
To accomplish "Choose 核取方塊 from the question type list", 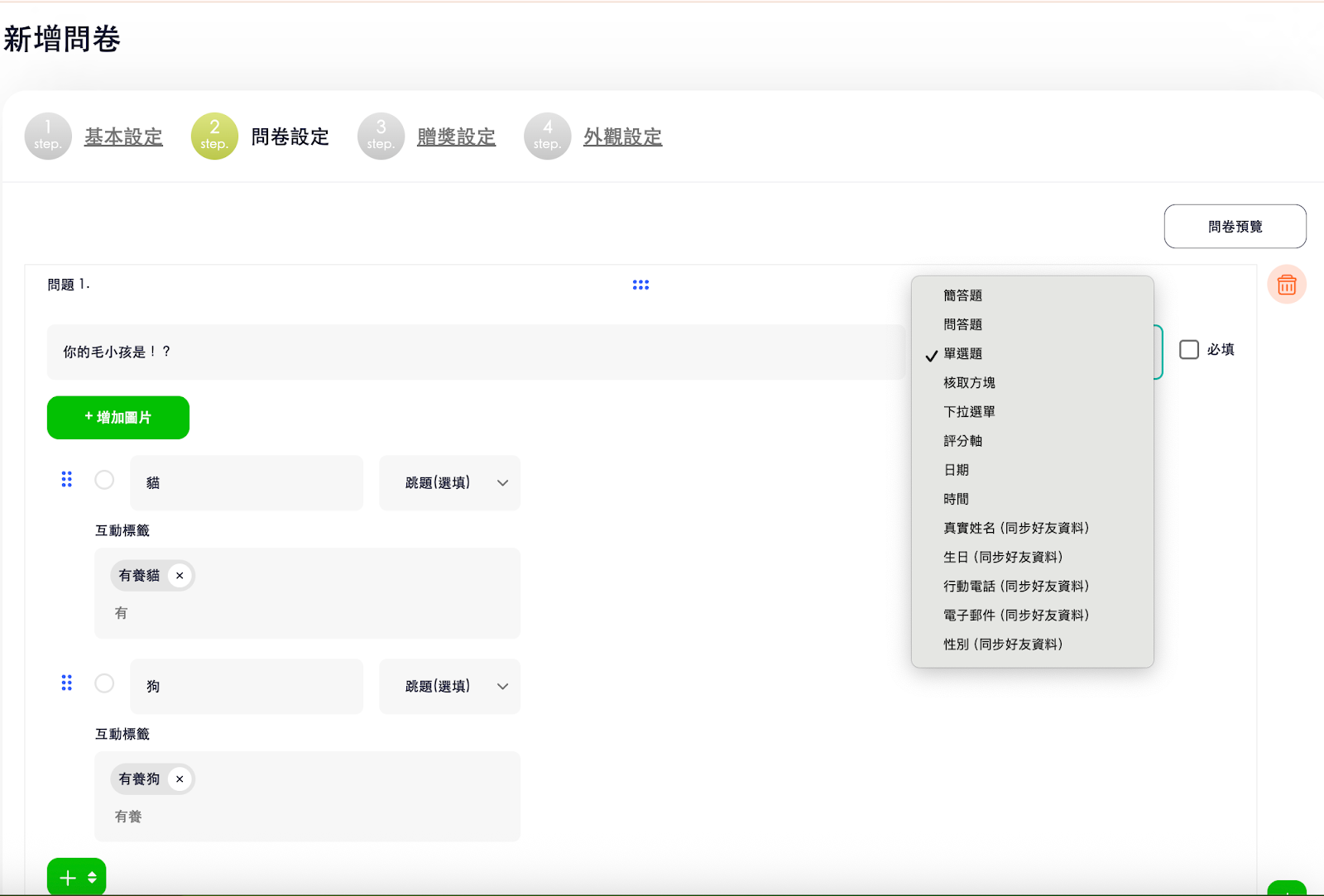I will 969,383.
